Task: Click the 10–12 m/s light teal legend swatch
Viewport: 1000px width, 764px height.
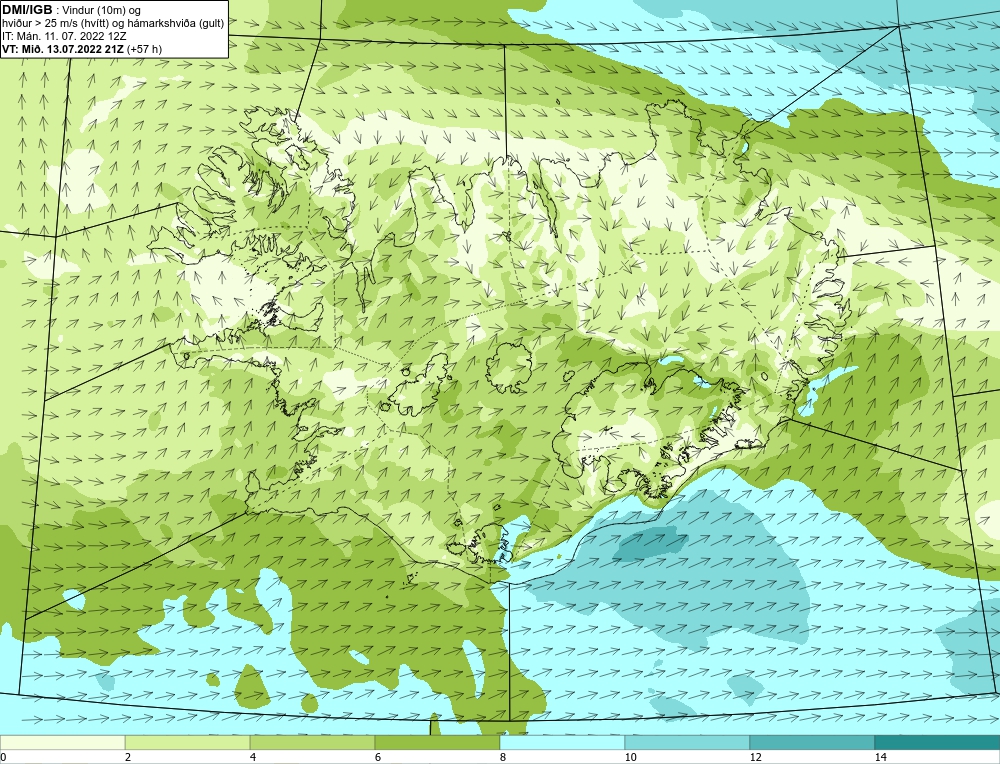Action: coord(687,742)
